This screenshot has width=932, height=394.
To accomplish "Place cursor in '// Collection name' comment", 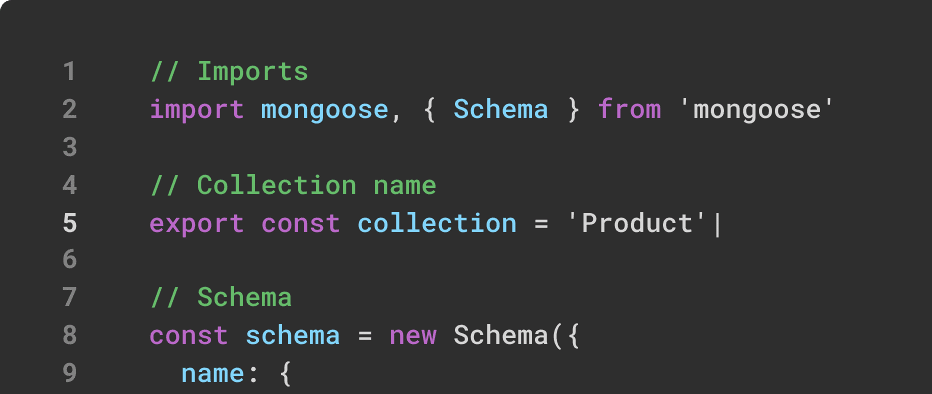I will click(293, 185).
